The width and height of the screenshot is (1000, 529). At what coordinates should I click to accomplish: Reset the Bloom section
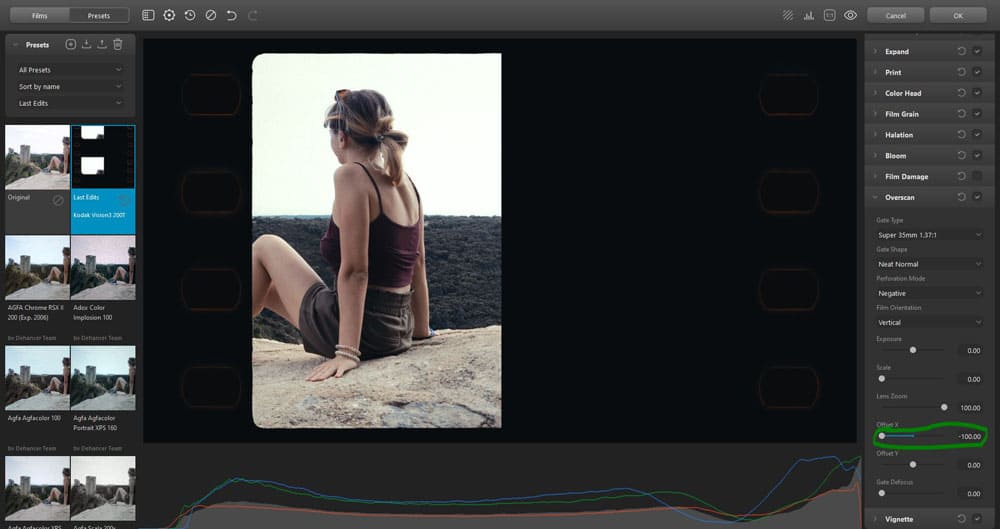[x=962, y=155]
